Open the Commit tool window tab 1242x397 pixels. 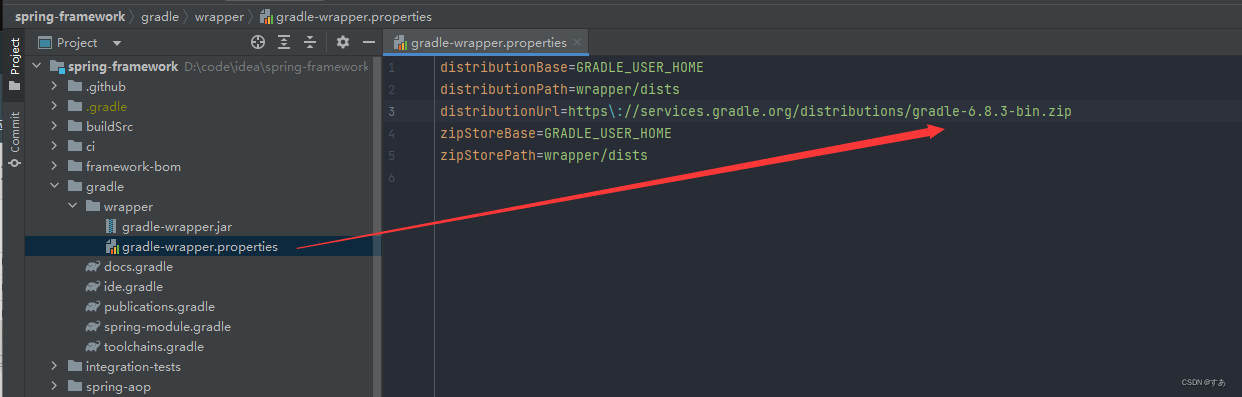14,140
